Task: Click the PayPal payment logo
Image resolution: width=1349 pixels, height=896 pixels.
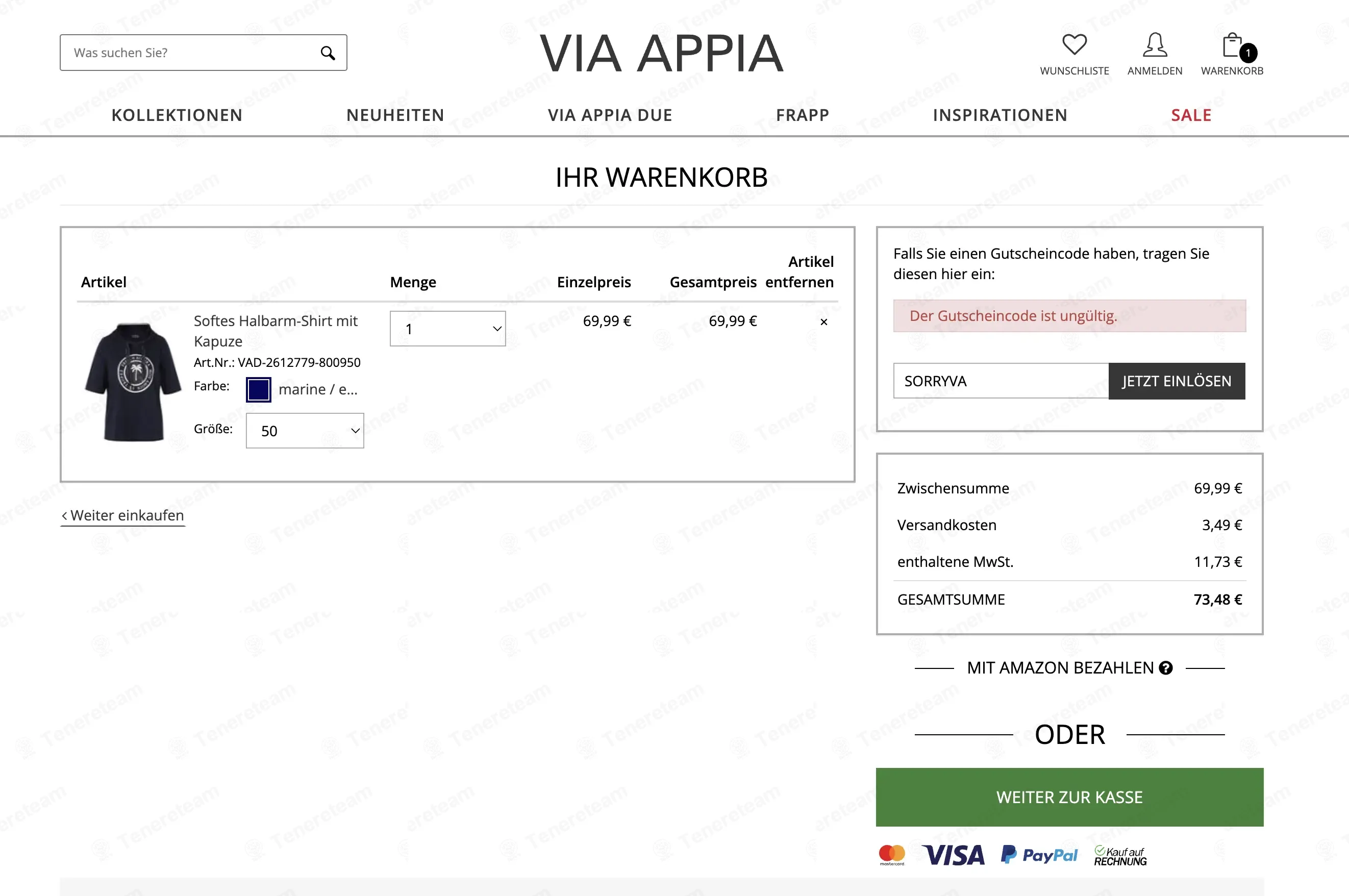Action: click(1039, 855)
